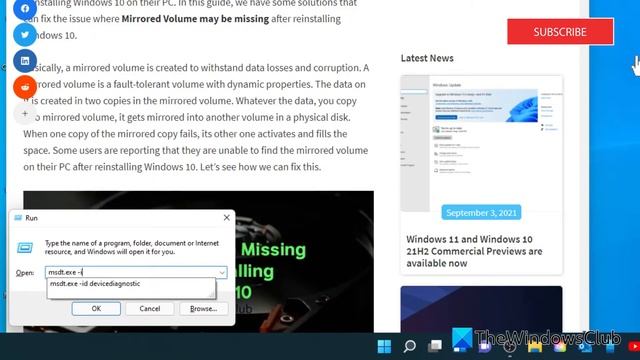Image resolution: width=640 pixels, height=360 pixels.
Task: Click the Latest News heading
Action: [x=427, y=58]
